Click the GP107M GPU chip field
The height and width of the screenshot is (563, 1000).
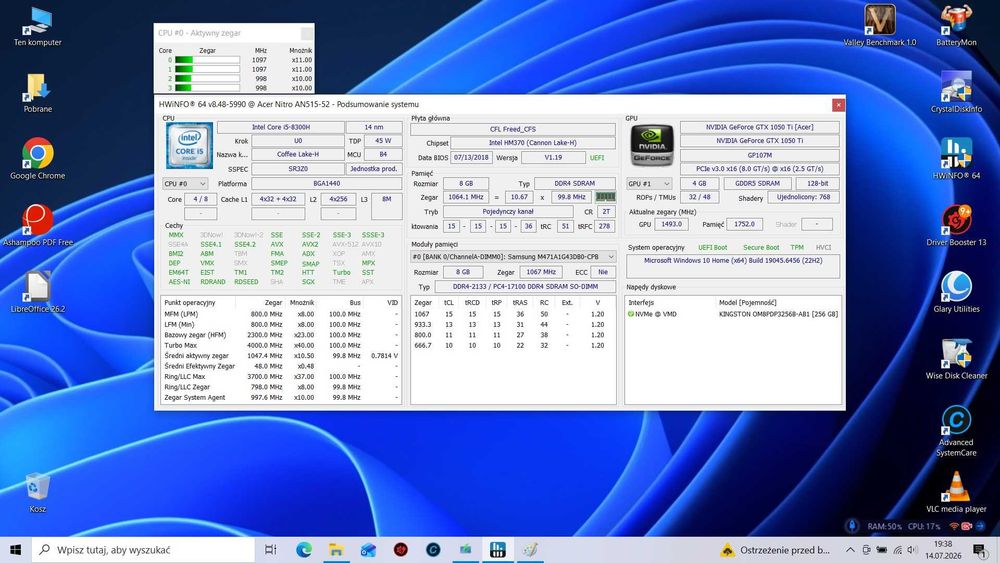760,155
